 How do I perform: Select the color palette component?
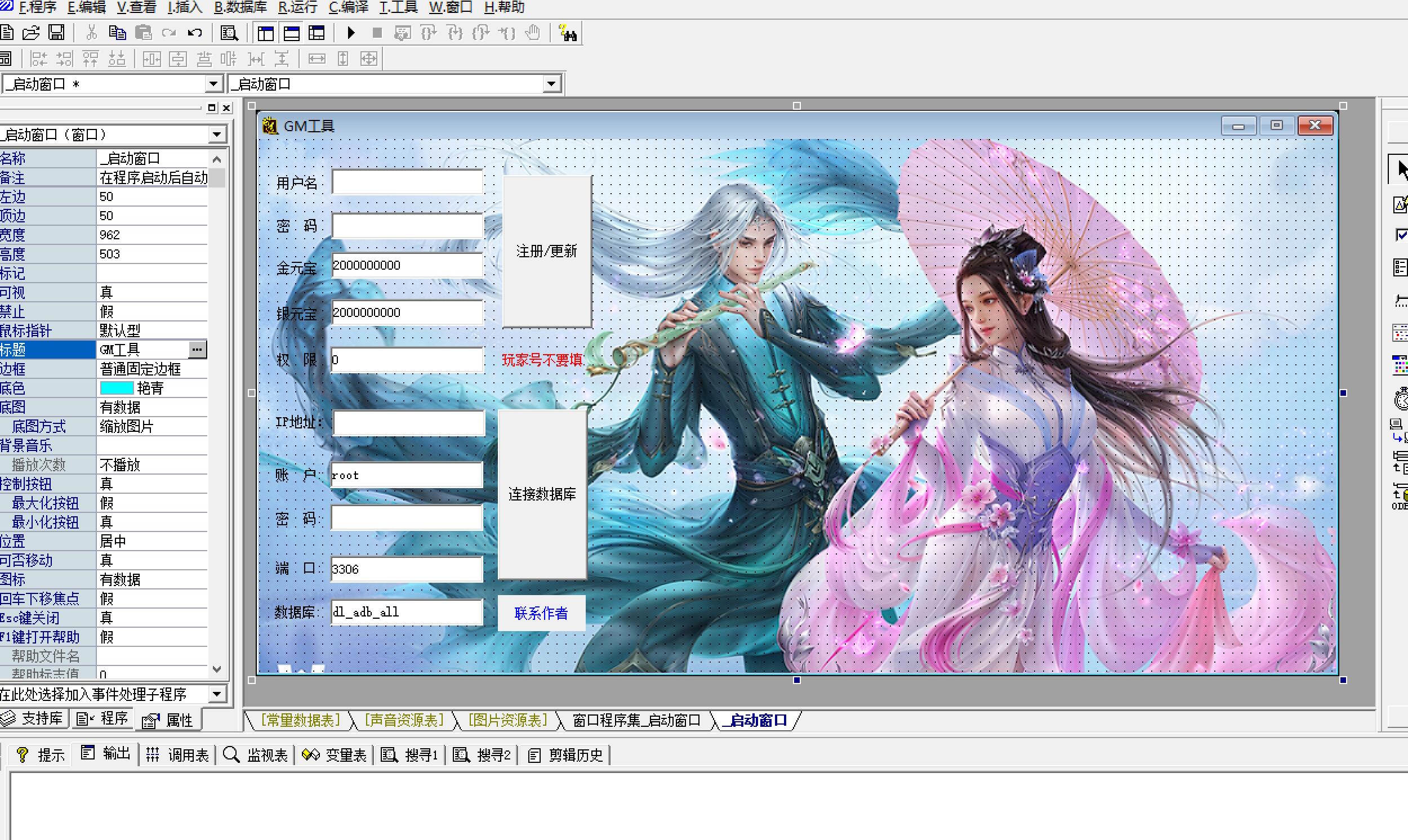pyautogui.click(x=1401, y=365)
